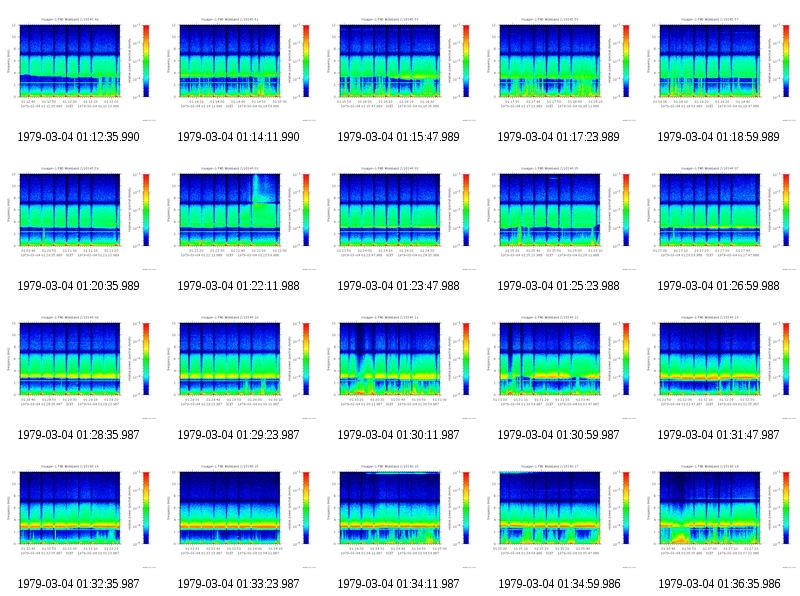Click caption 1979-03-04 01:12:35.990
Screen dimensions: 800x596
79,137
